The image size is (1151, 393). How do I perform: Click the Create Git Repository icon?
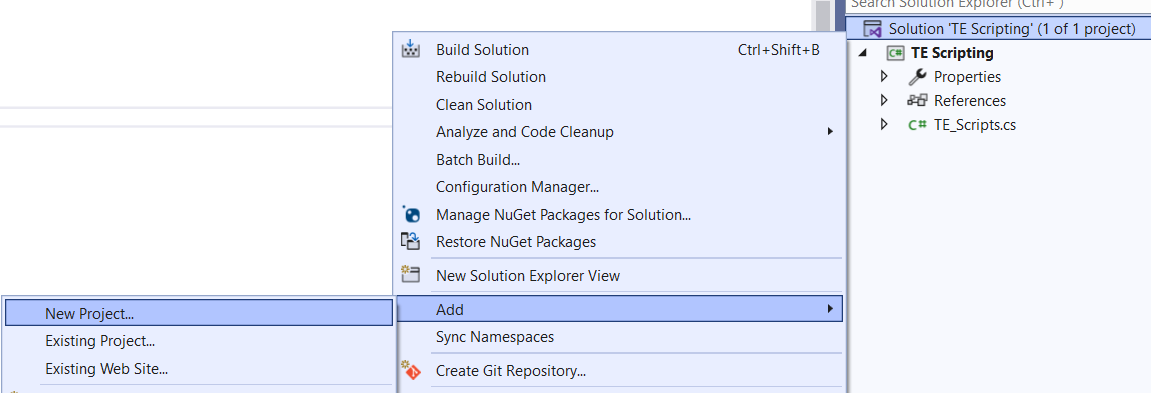410,370
